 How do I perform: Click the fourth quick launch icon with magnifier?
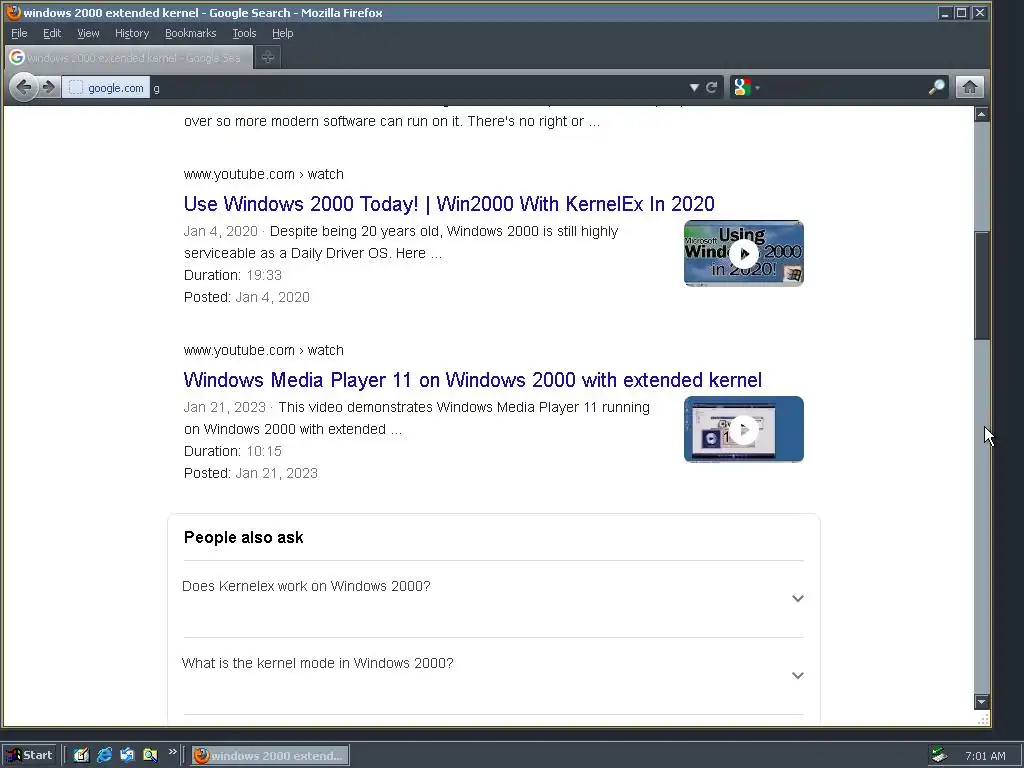coord(150,756)
